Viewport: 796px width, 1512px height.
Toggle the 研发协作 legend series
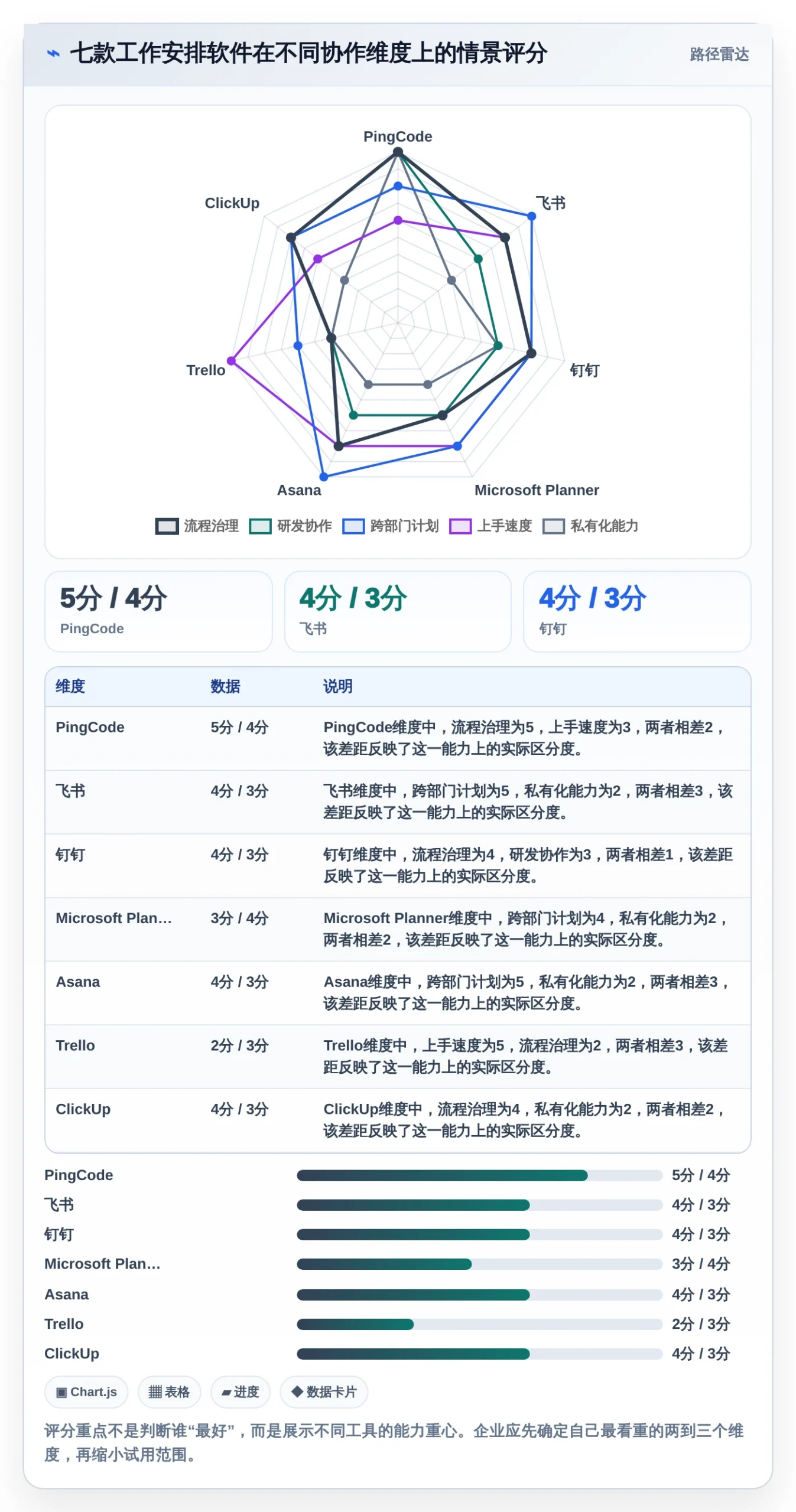click(x=290, y=526)
